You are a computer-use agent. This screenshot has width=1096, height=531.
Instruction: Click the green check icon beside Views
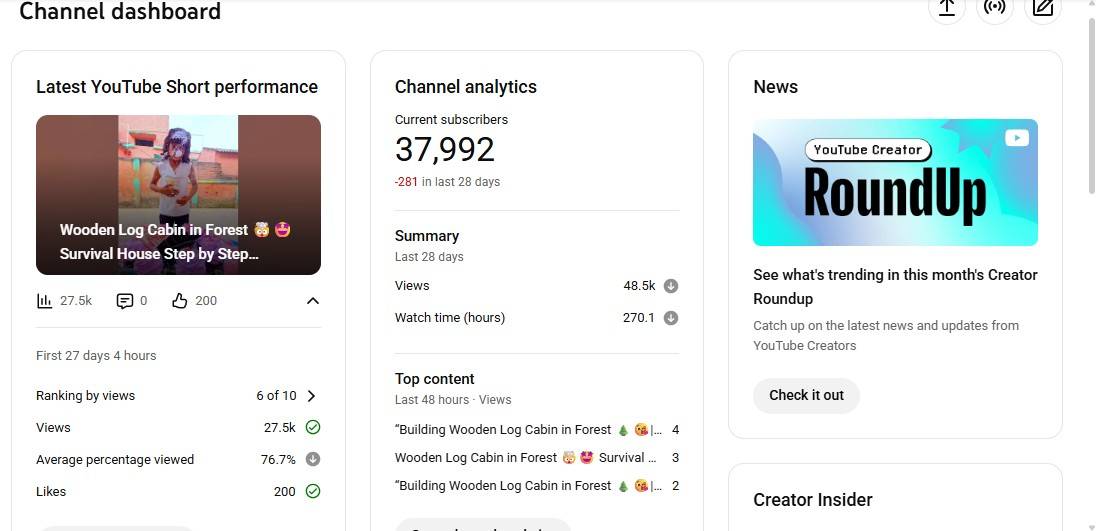(x=313, y=428)
